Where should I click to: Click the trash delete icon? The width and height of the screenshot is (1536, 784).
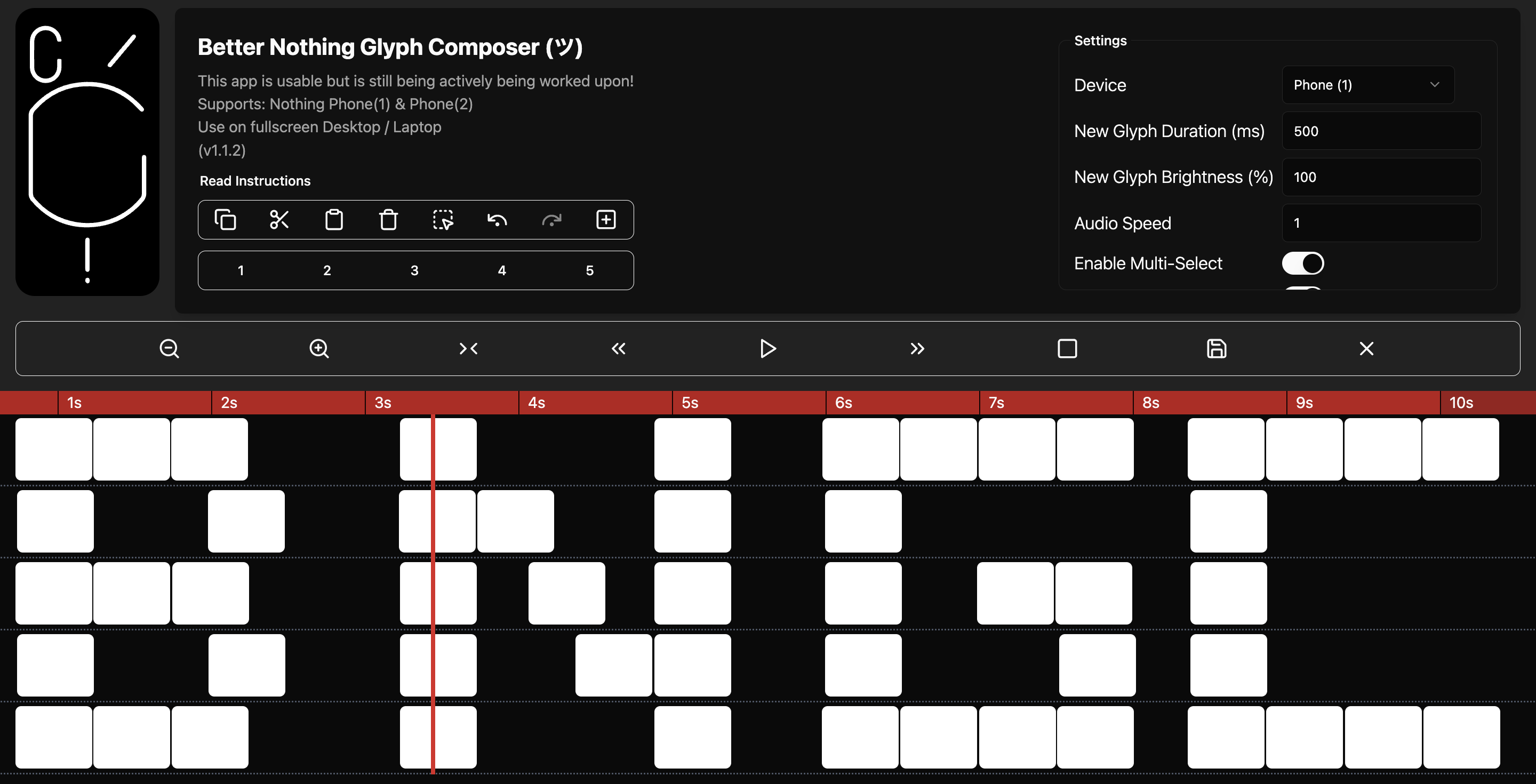point(388,219)
